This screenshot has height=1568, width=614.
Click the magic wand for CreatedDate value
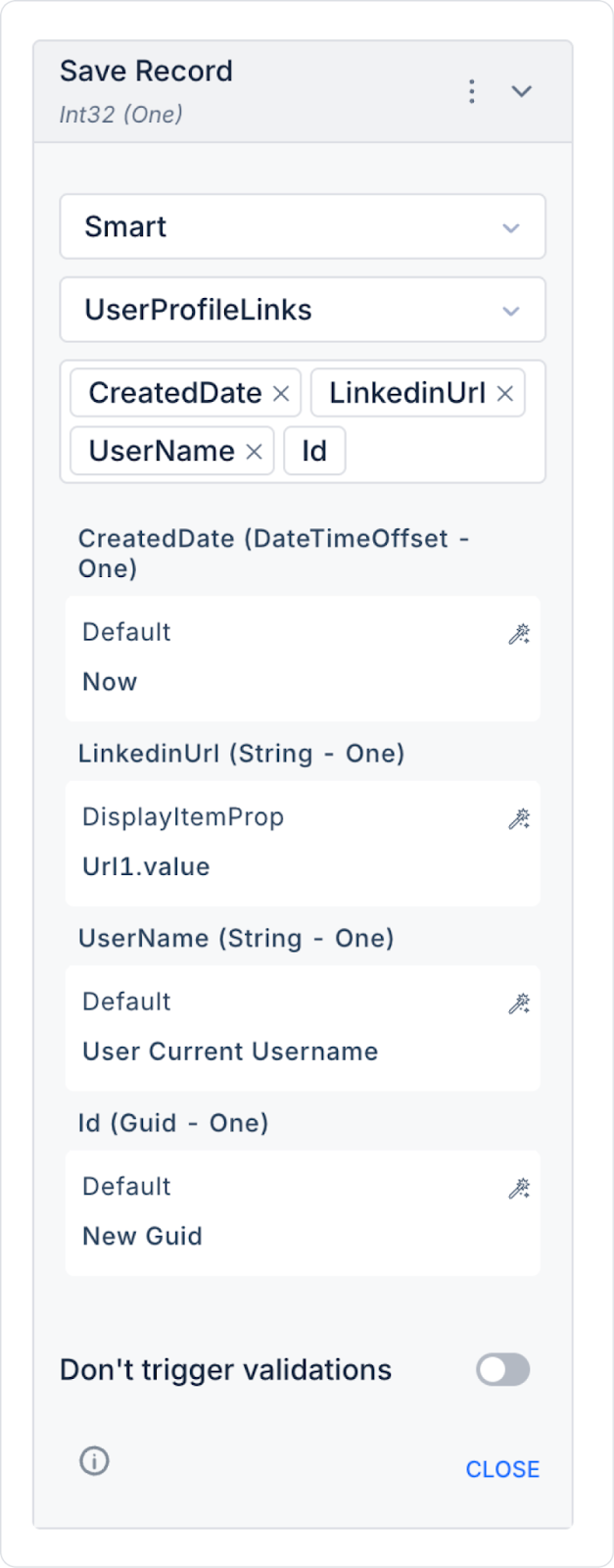coord(519,634)
